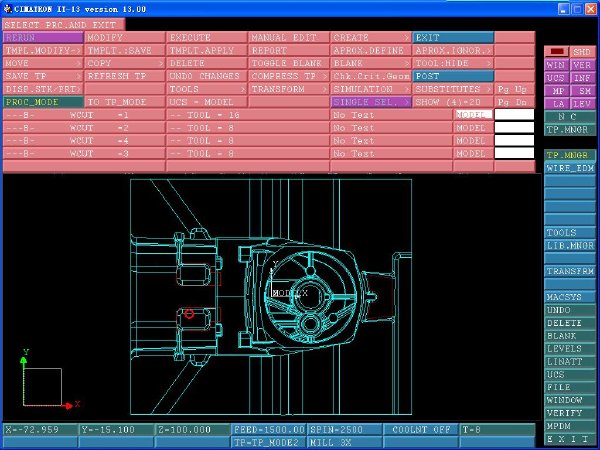Click TMPLT.APPLY
The width and height of the screenshot is (600, 450).
(x=207, y=51)
